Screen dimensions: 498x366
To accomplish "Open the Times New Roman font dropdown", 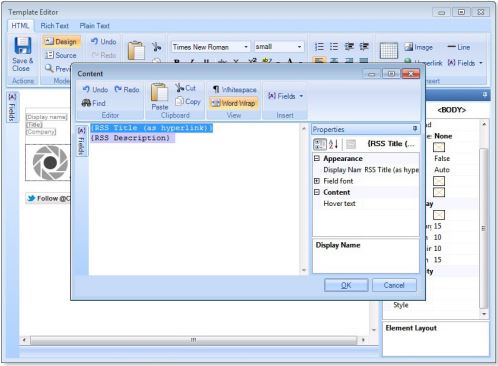I will (x=246, y=47).
